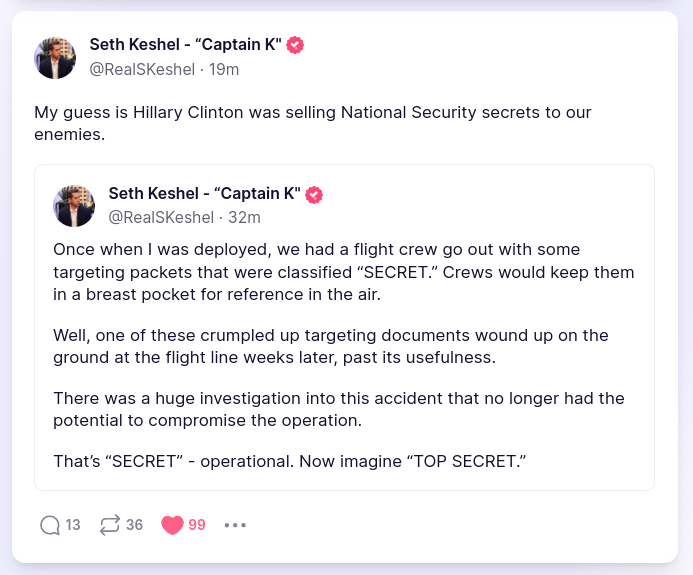Open the top post author's profile picture
Screen dimensions: 693x575
[55, 57]
